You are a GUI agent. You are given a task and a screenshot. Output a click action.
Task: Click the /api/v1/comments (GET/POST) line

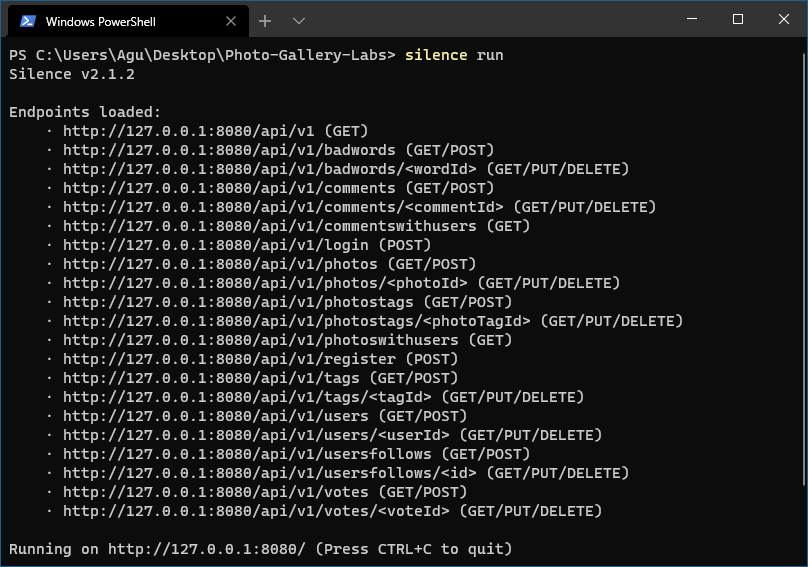coord(278,188)
